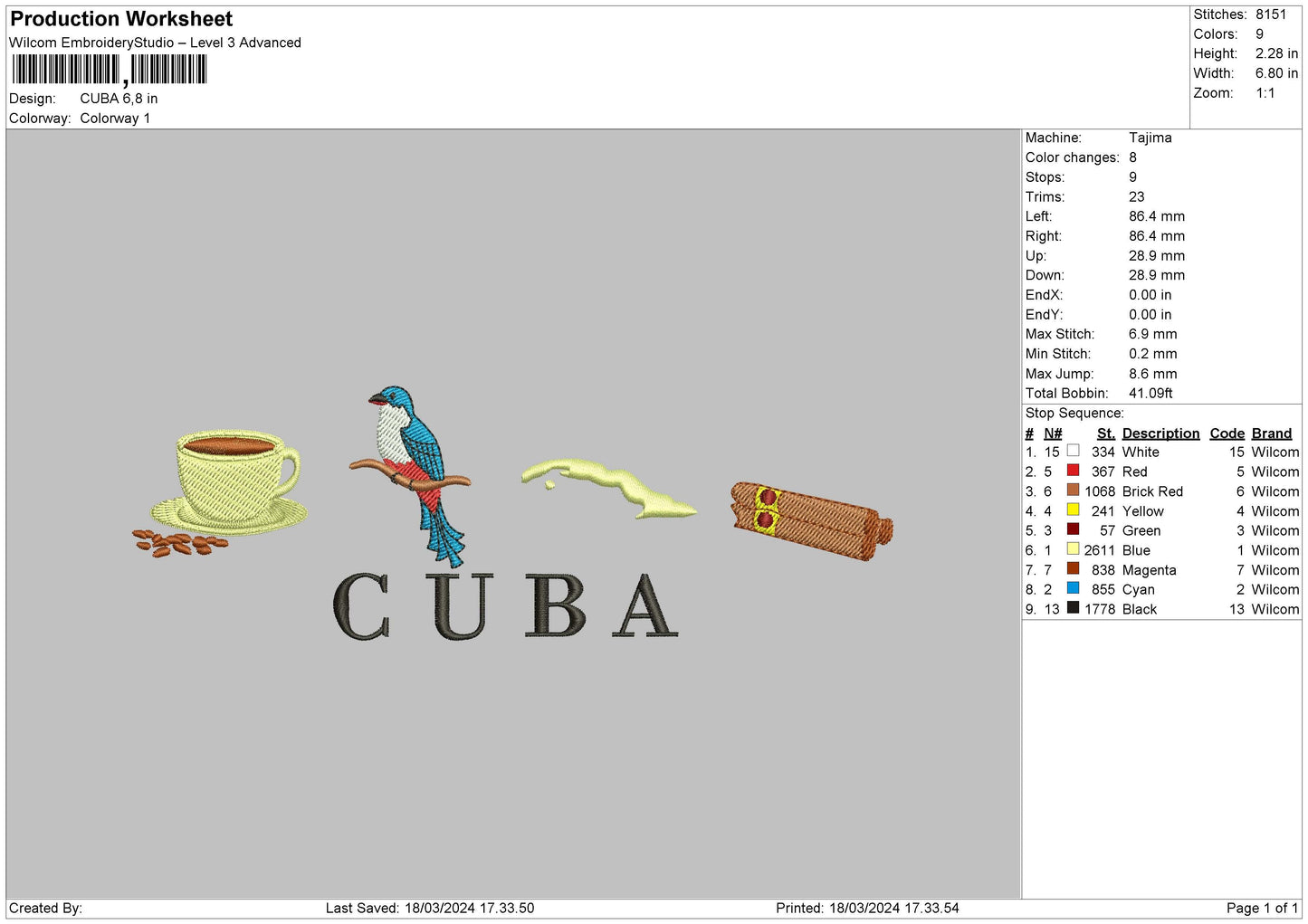Click the 'Last Saved' timestamp in footer
Image resolution: width=1308 pixels, height=924 pixels.
click(x=430, y=908)
